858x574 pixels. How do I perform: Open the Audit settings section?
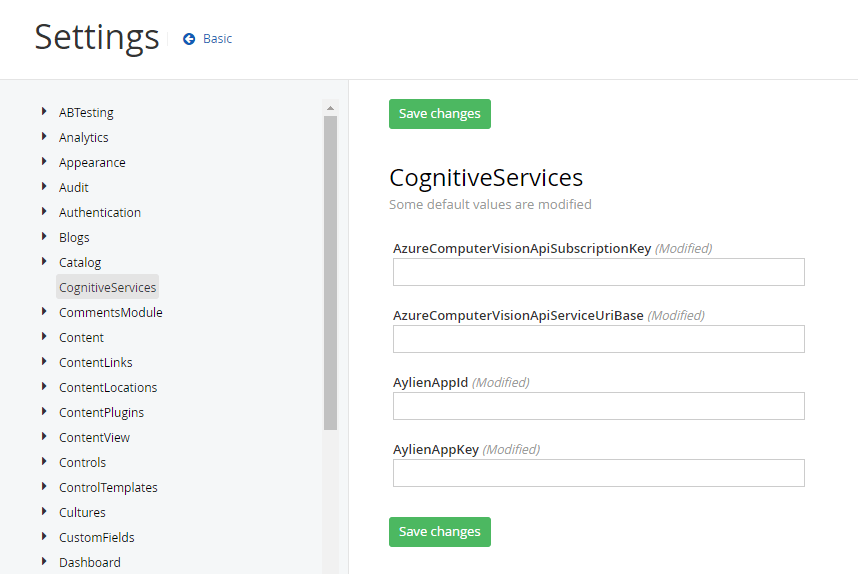coord(73,188)
